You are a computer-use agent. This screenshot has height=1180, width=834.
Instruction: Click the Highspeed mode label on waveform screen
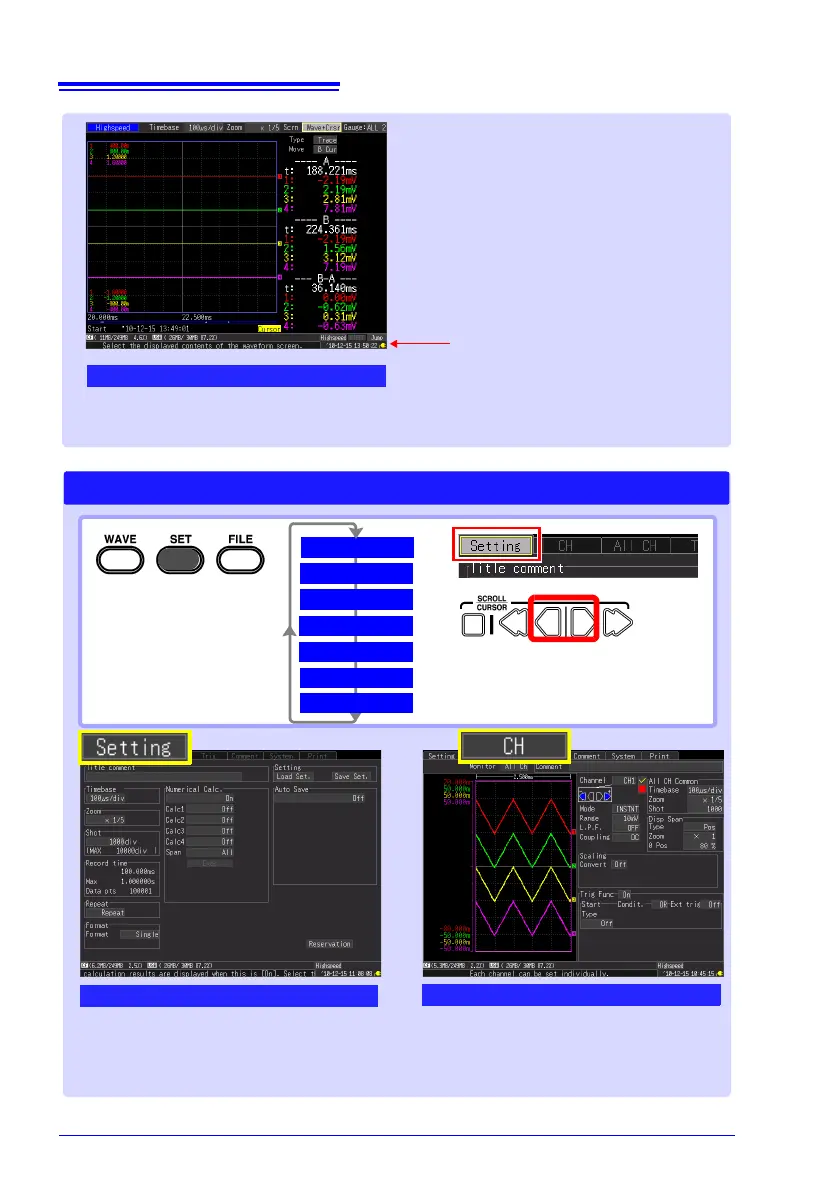click(112, 128)
